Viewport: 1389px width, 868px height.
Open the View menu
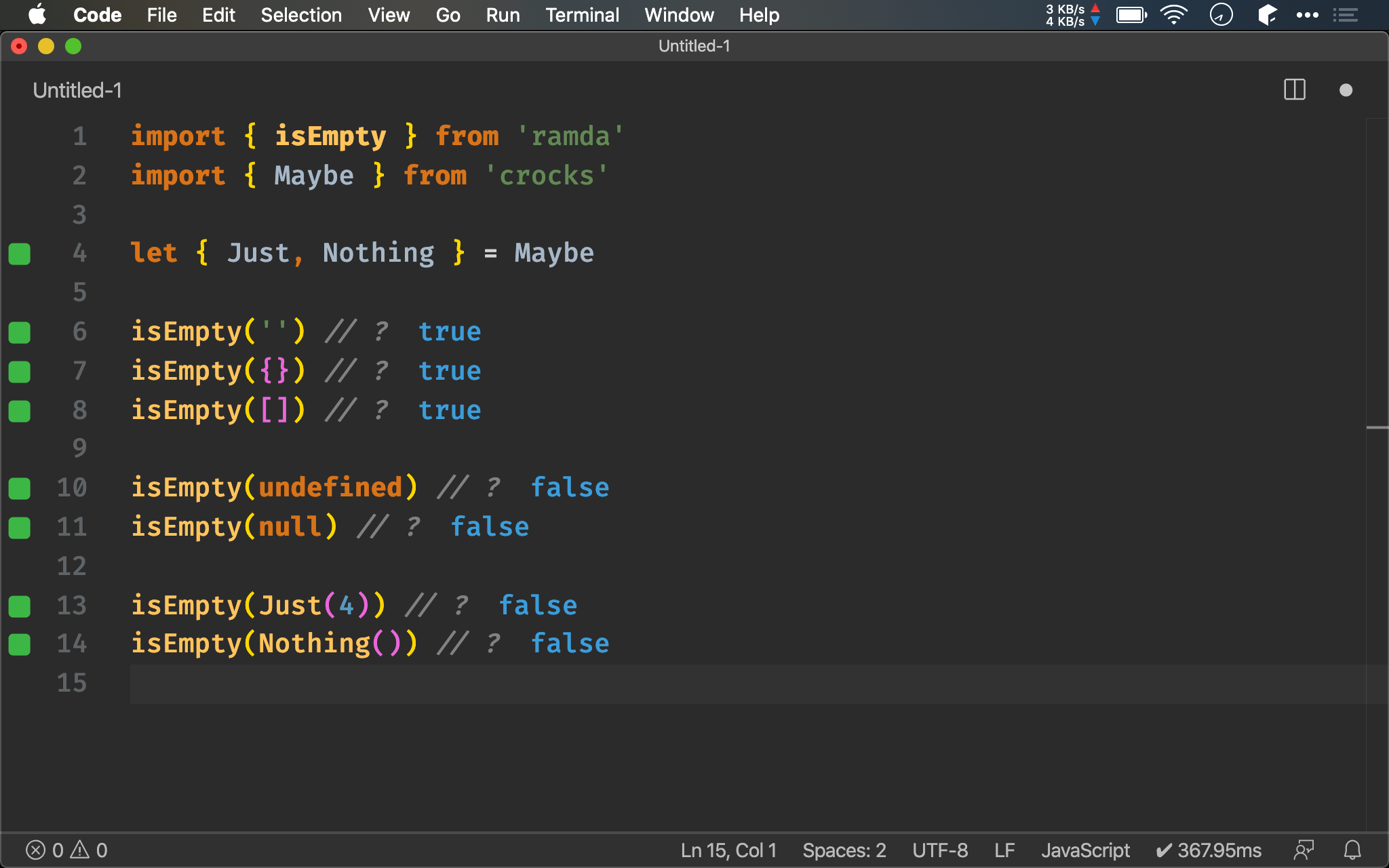tap(389, 15)
